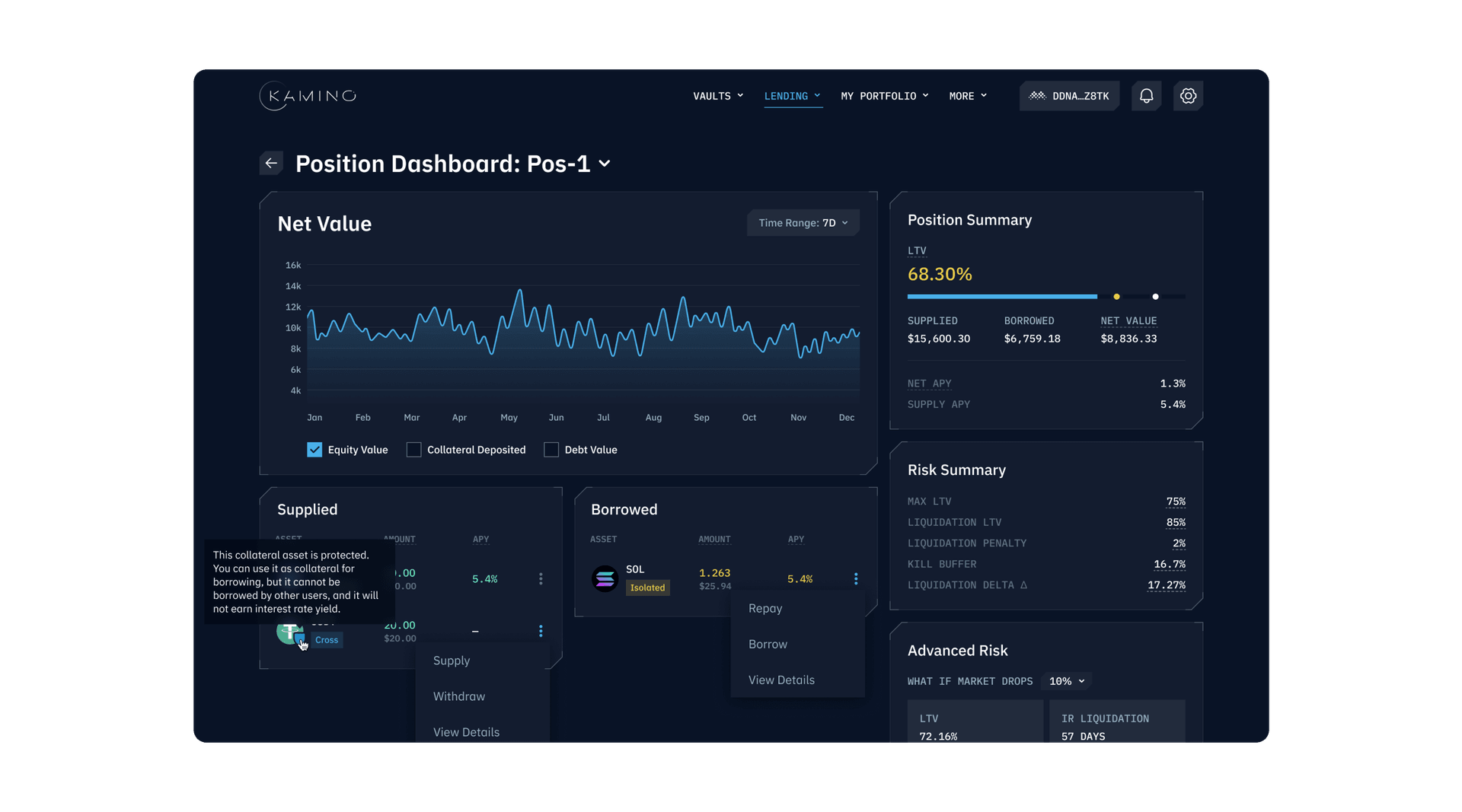
Task: Click the 68.30% LTV value
Action: pos(940,274)
